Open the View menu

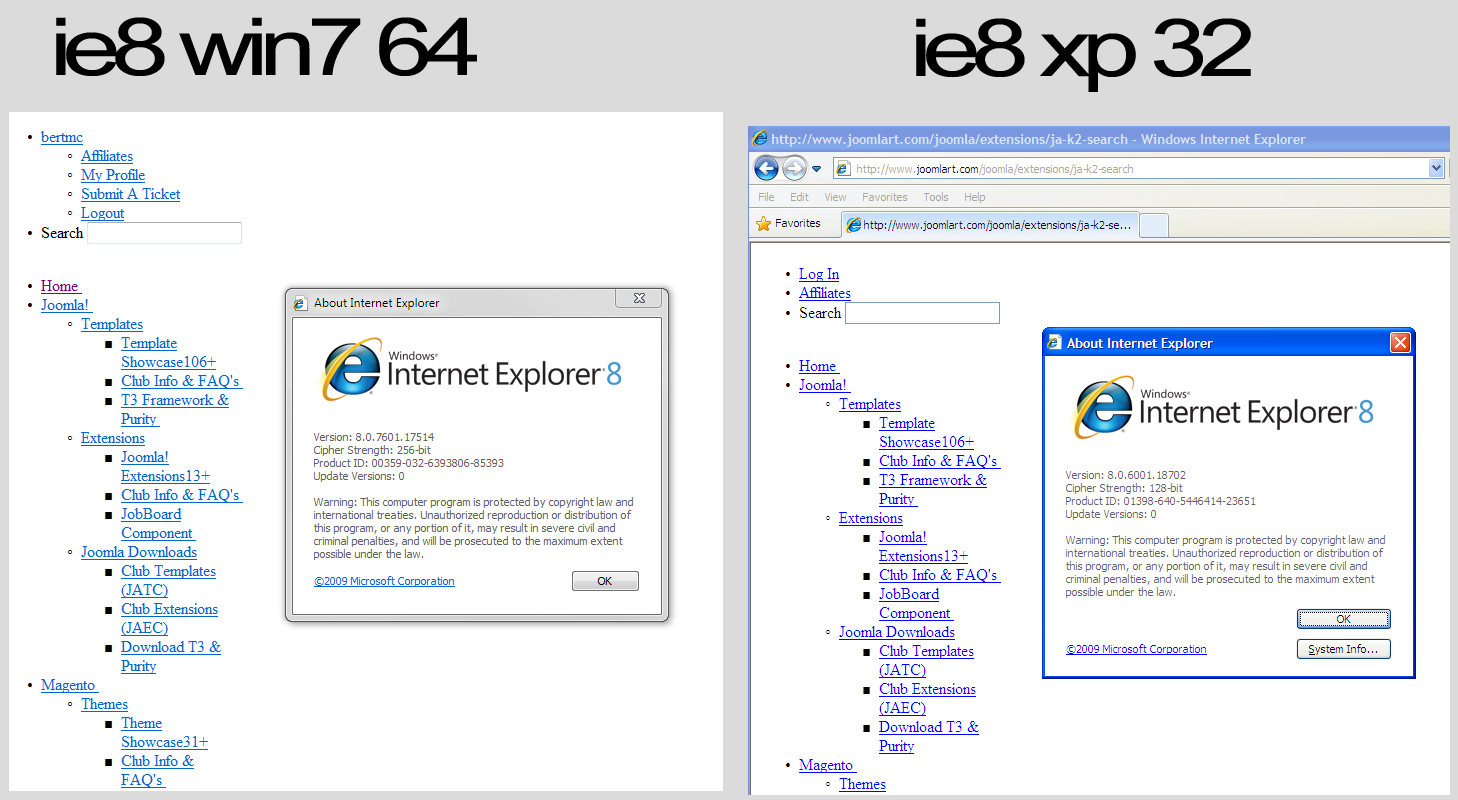tap(835, 197)
